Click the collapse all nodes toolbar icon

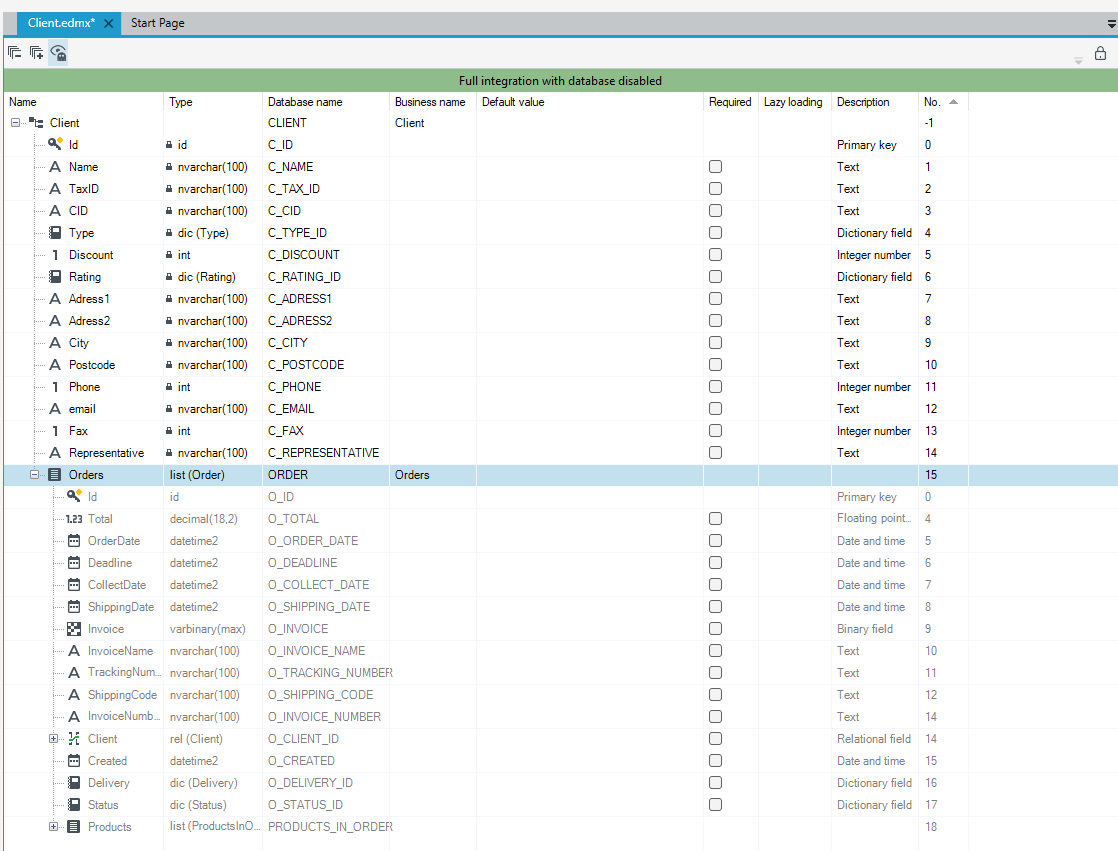click(14, 52)
